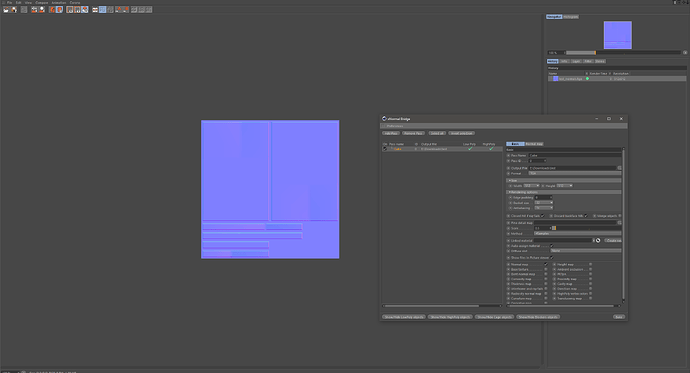Click the Pass ID stepper arrows
The width and height of the screenshot is (690, 373).
click(x=545, y=161)
